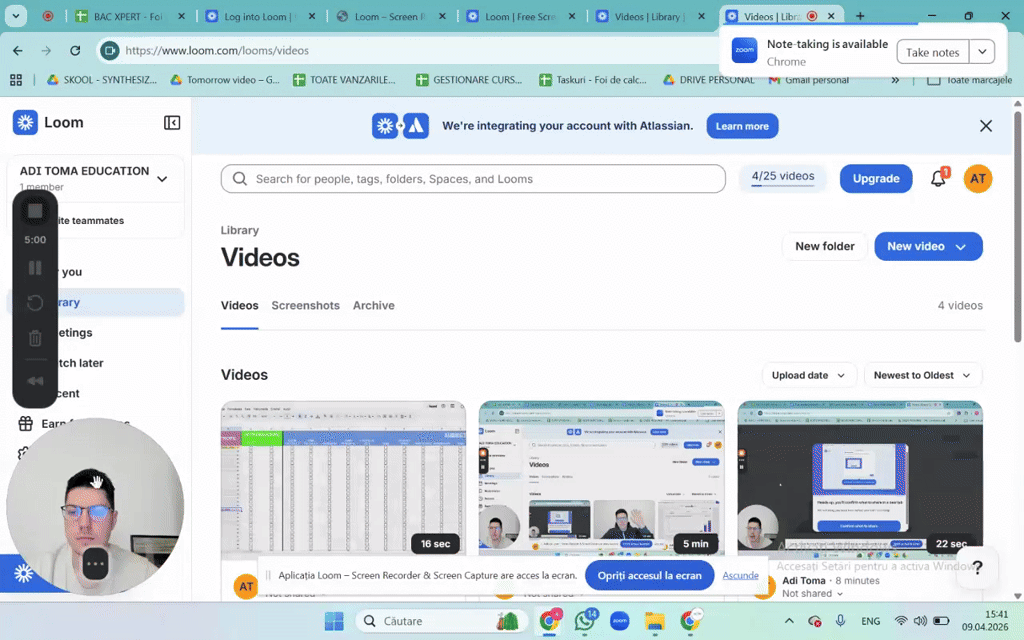
Task: Open a new browser tab with plus
Action: pyautogui.click(x=860, y=16)
